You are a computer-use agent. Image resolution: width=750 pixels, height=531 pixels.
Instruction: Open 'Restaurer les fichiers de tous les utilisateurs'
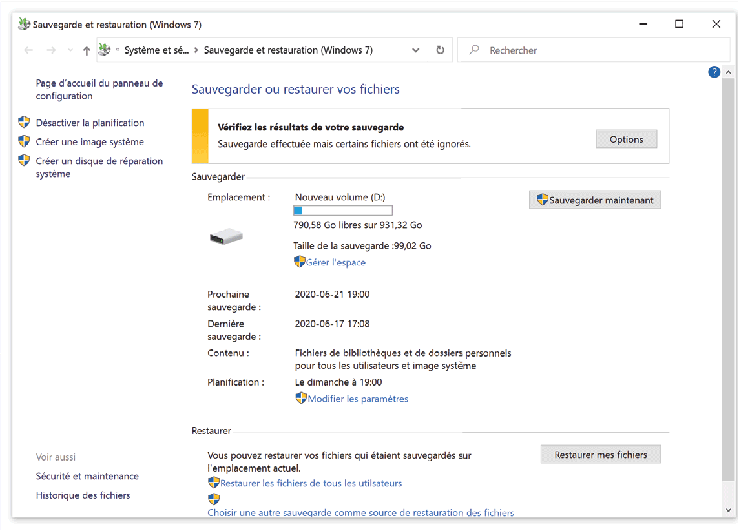tap(311, 483)
